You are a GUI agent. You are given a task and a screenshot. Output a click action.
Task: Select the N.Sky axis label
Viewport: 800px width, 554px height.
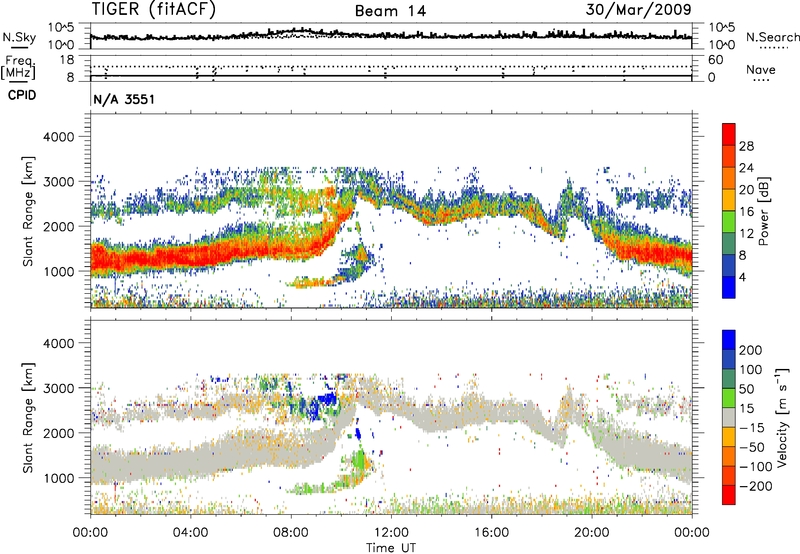[x=19, y=37]
